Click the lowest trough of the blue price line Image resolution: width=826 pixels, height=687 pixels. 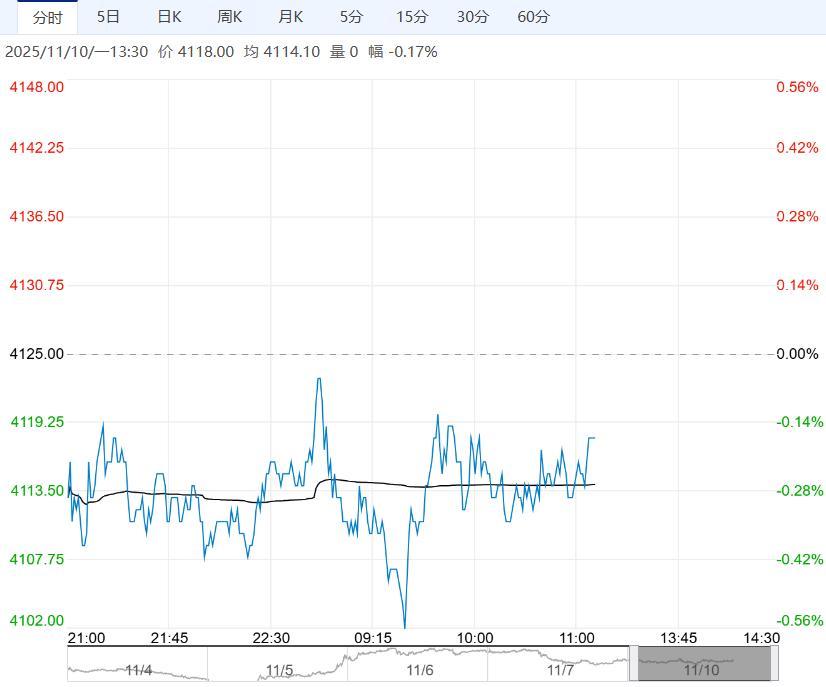(405, 627)
